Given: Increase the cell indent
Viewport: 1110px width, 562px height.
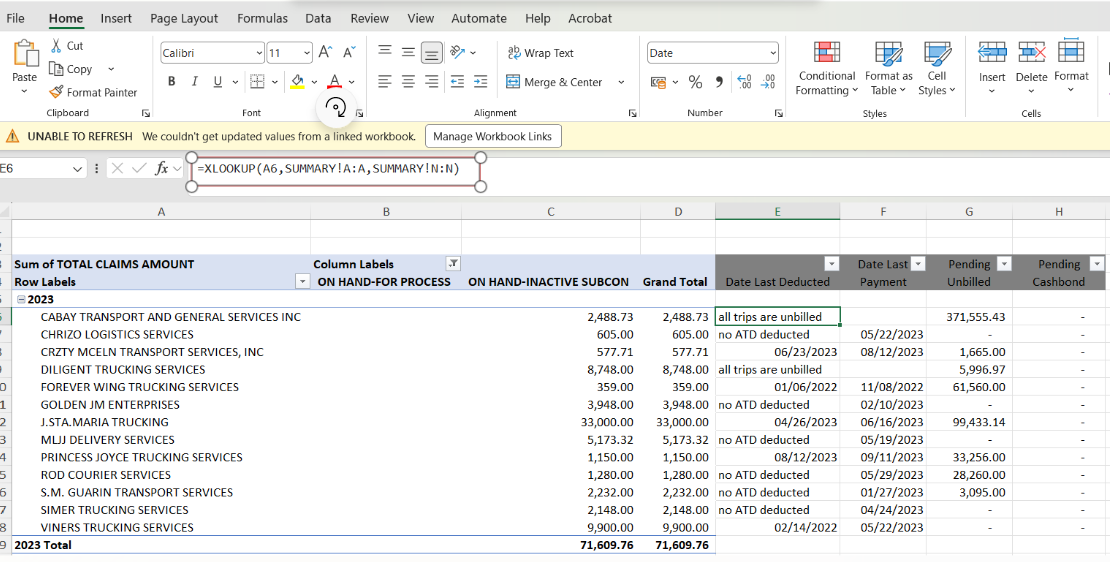Looking at the screenshot, I should (x=481, y=82).
